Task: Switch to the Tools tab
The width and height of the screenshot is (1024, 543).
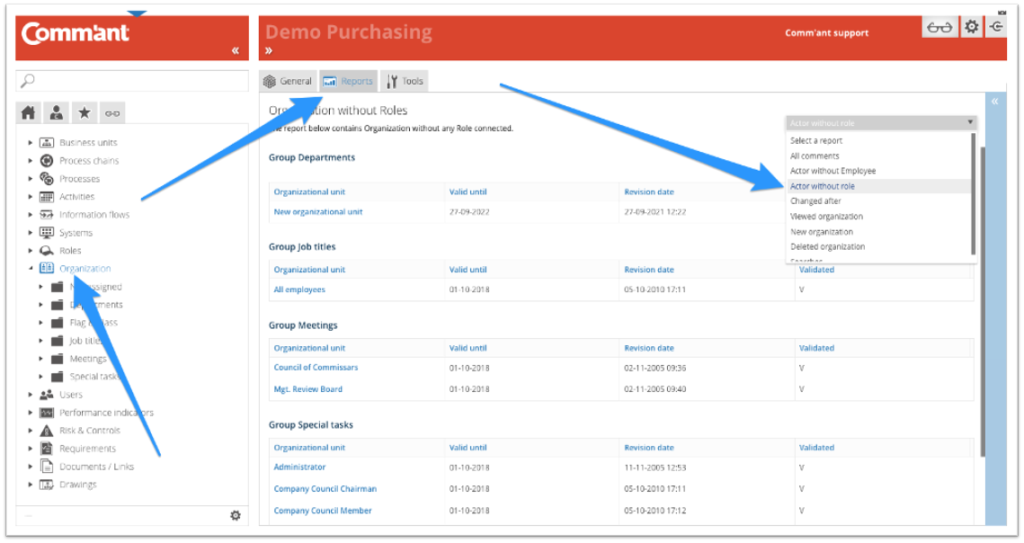Action: tap(405, 81)
